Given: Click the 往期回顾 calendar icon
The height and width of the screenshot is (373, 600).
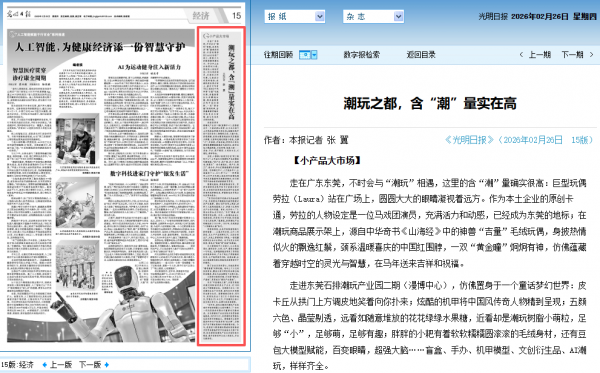Looking at the screenshot, I should (305, 55).
